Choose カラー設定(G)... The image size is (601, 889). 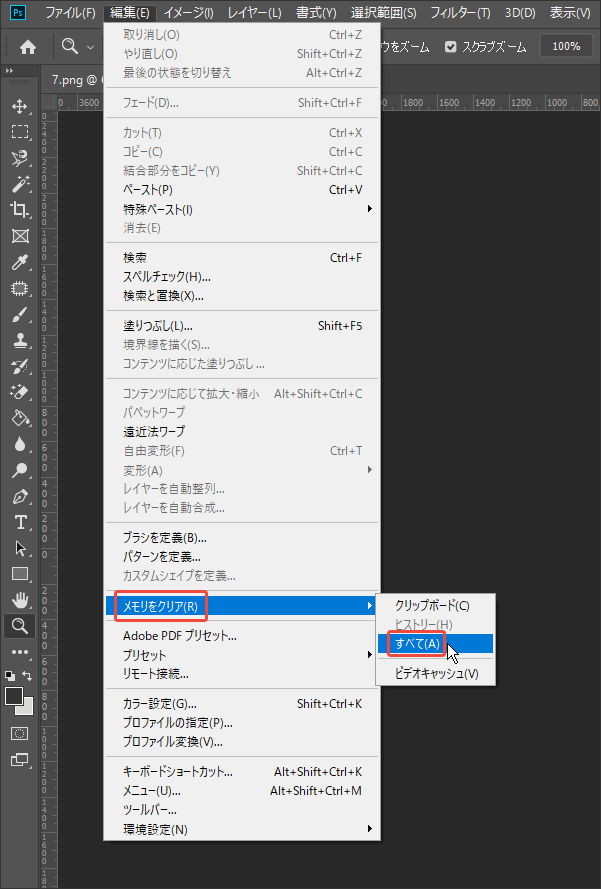[x=242, y=704]
